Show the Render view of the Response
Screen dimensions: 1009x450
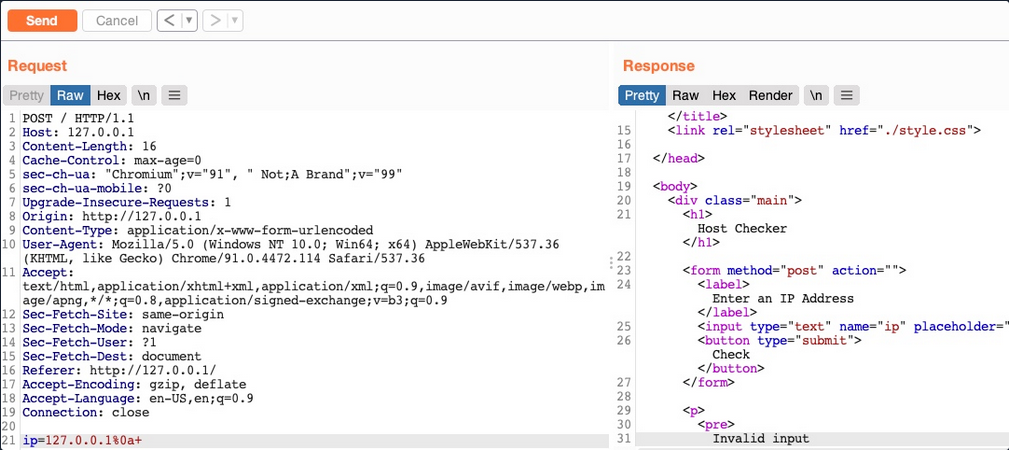(770, 96)
